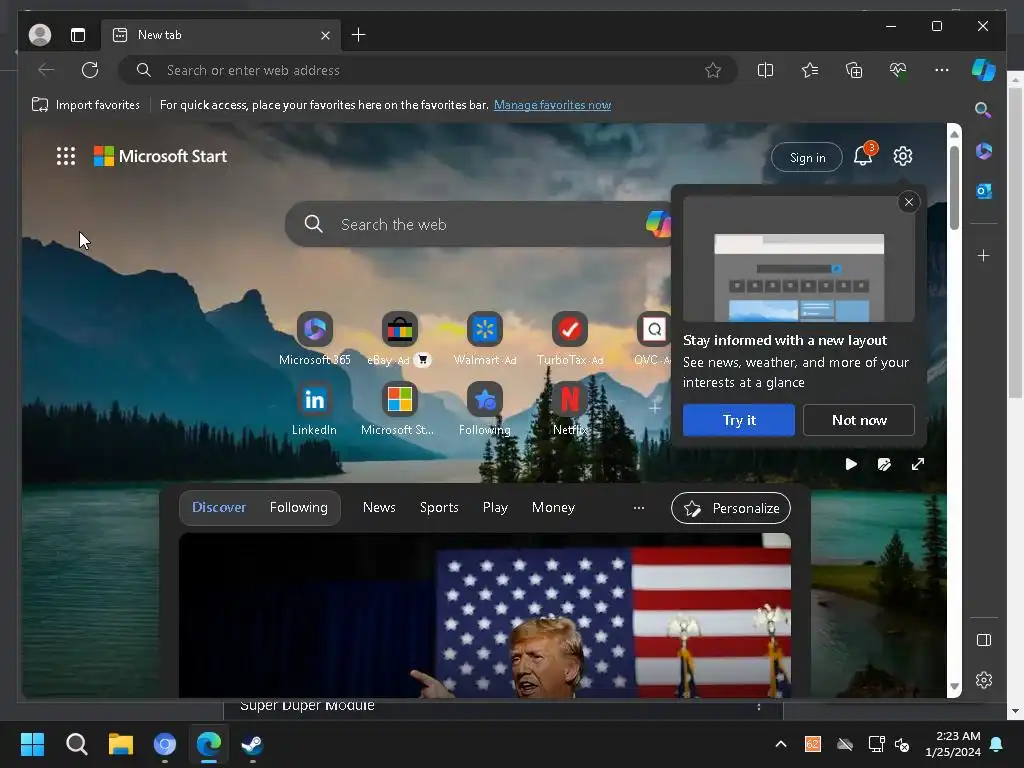The image size is (1024, 768).
Task: Open the Edge profile avatar
Action: coord(40,35)
